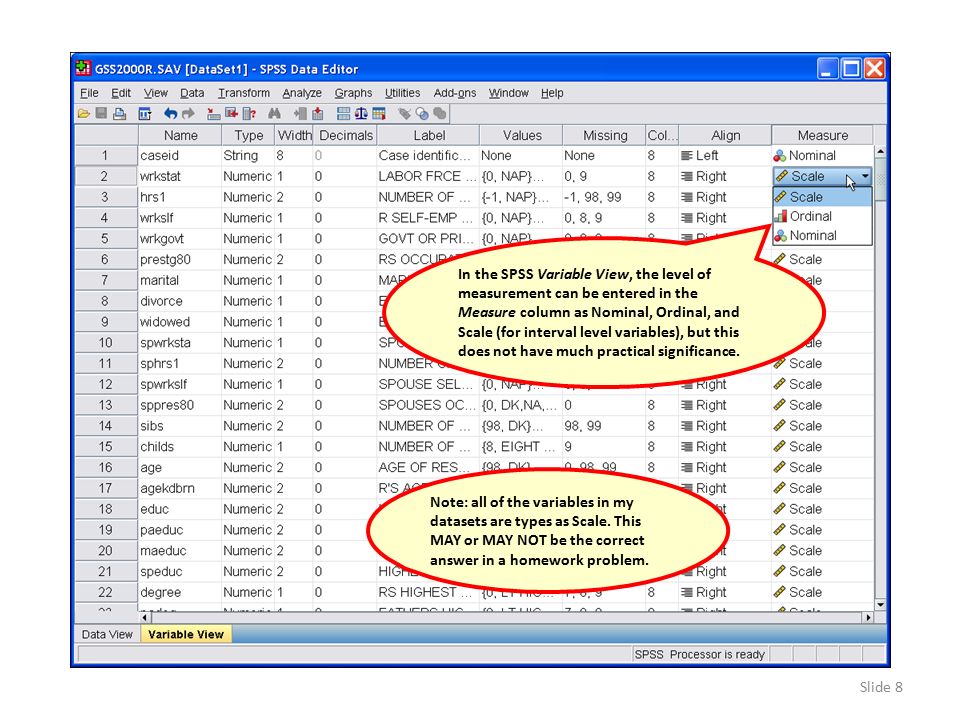Open the Transform menu
960x720 pixels.
pyautogui.click(x=244, y=93)
